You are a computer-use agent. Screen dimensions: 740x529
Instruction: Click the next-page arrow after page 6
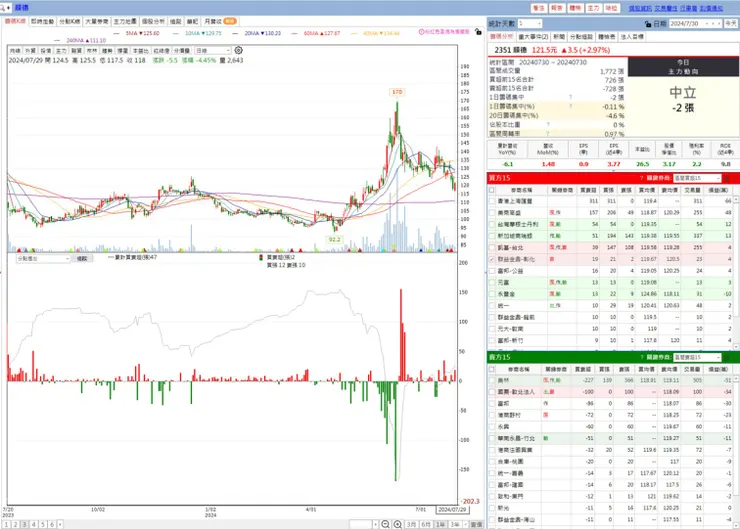[60, 524]
